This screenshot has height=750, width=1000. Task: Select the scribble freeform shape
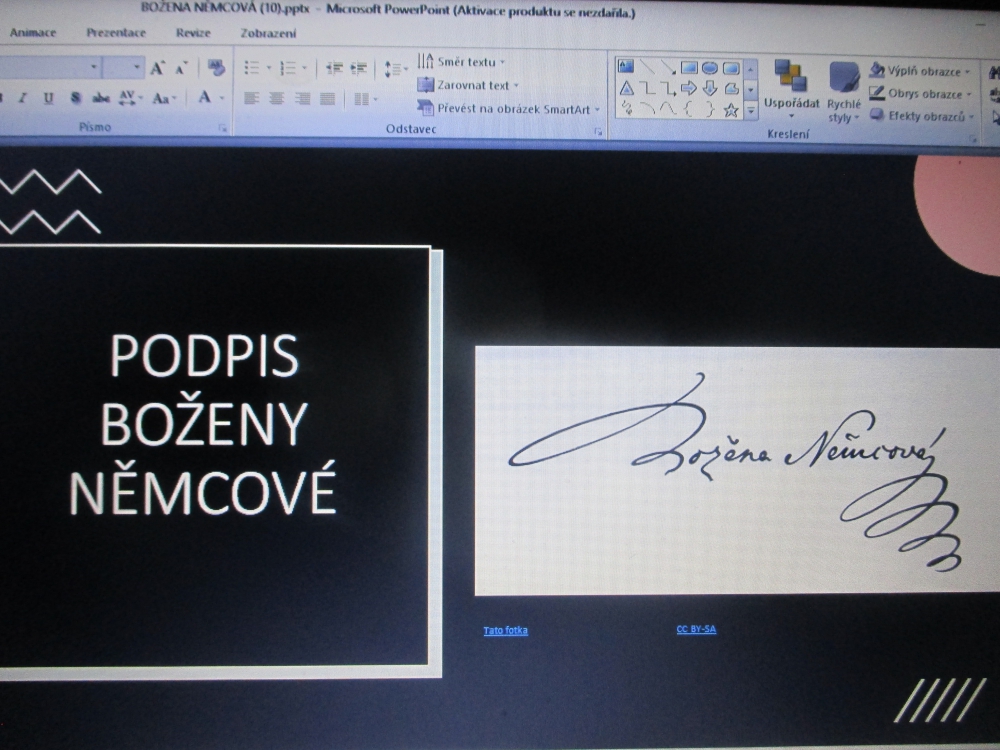click(x=627, y=108)
